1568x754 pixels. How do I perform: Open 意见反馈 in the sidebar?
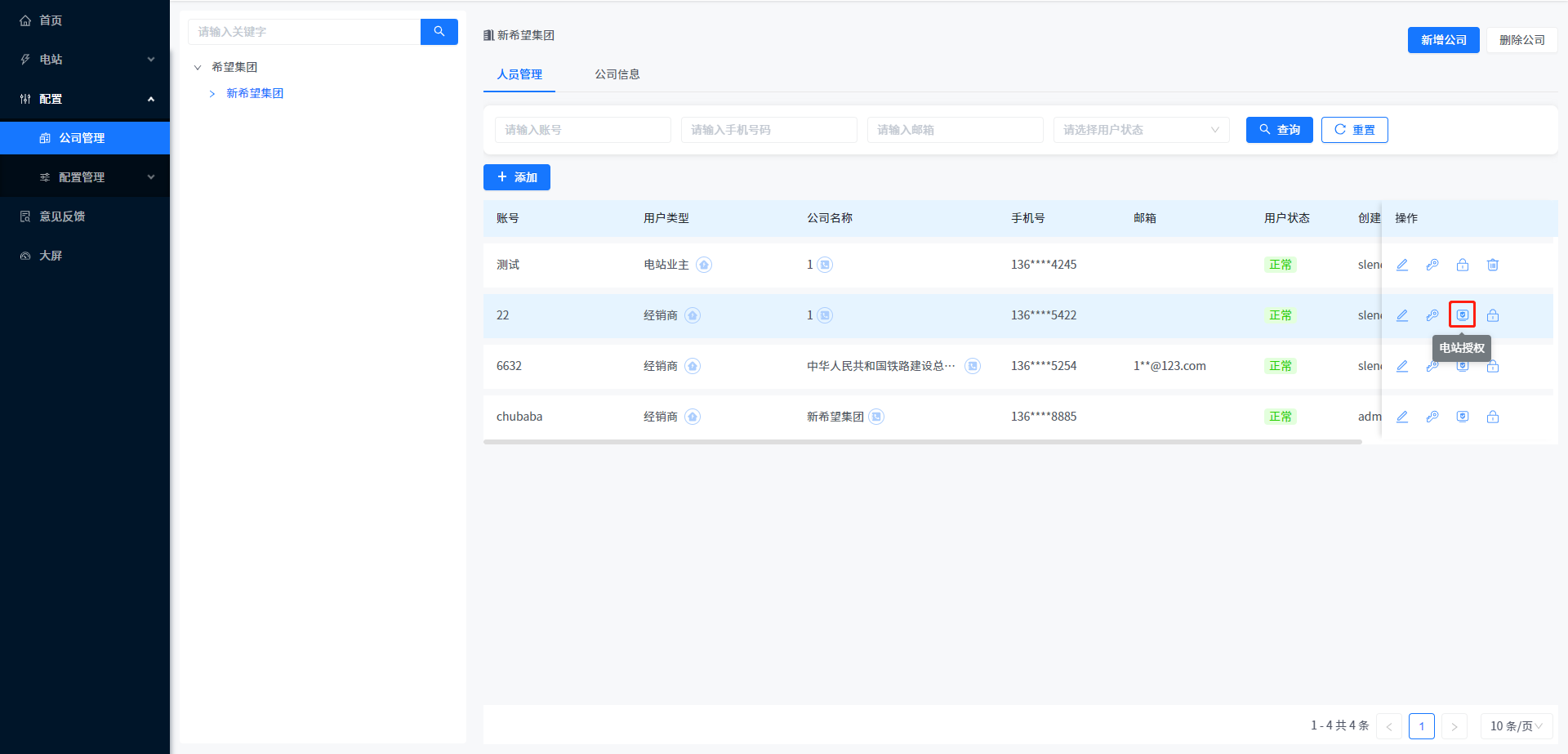62,216
